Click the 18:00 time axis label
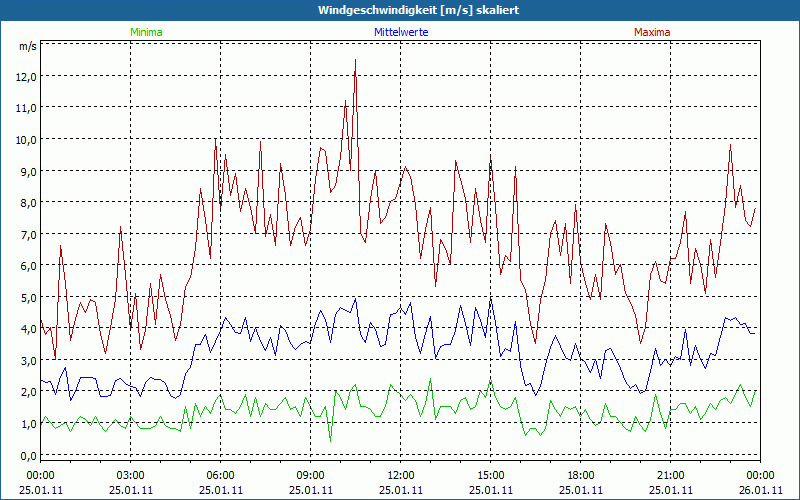The height and width of the screenshot is (500, 800). coord(581,476)
